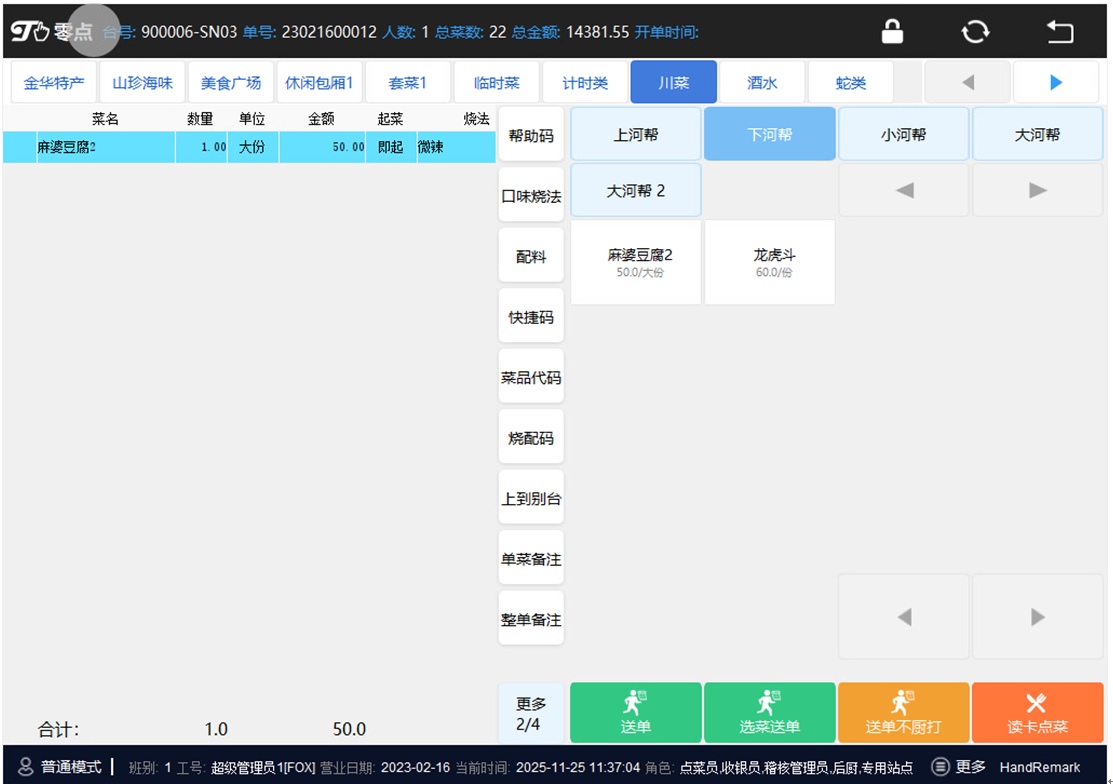Expand 更多 2/4 function page

531,713
